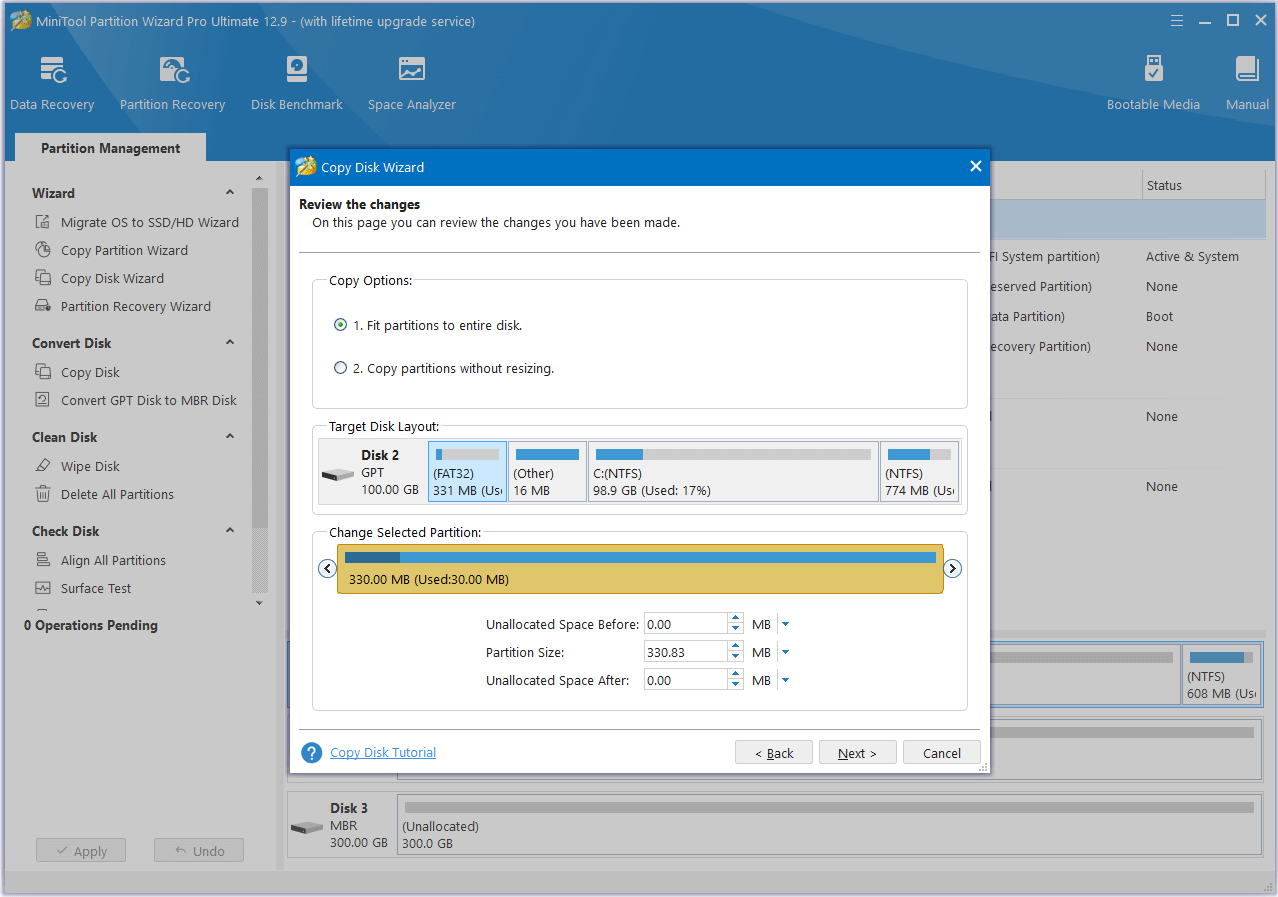The image size is (1278, 897).
Task: Collapse the Clean Disk section
Action: (230, 437)
